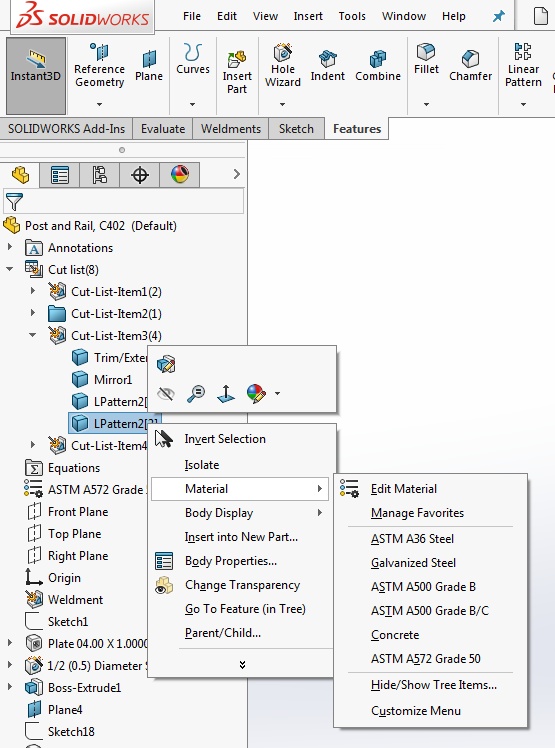Open the PropertyManager tab
Image resolution: width=555 pixels, height=748 pixels.
(x=60, y=175)
